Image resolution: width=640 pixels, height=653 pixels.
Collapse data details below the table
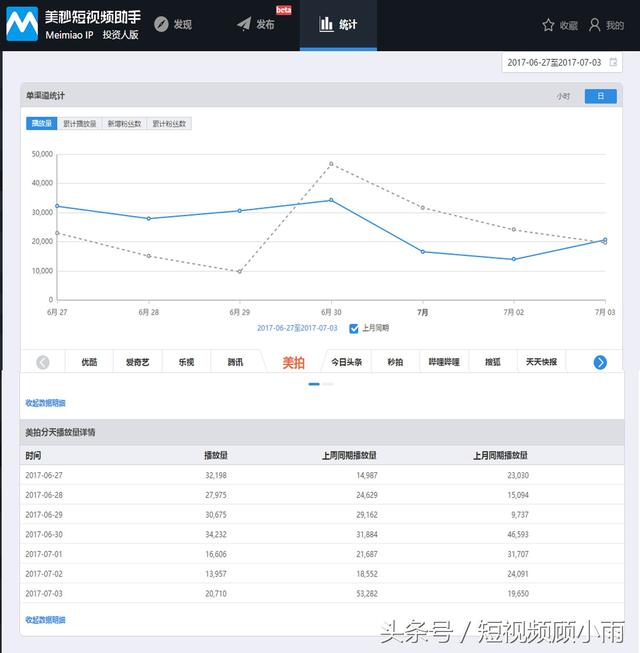(45, 620)
